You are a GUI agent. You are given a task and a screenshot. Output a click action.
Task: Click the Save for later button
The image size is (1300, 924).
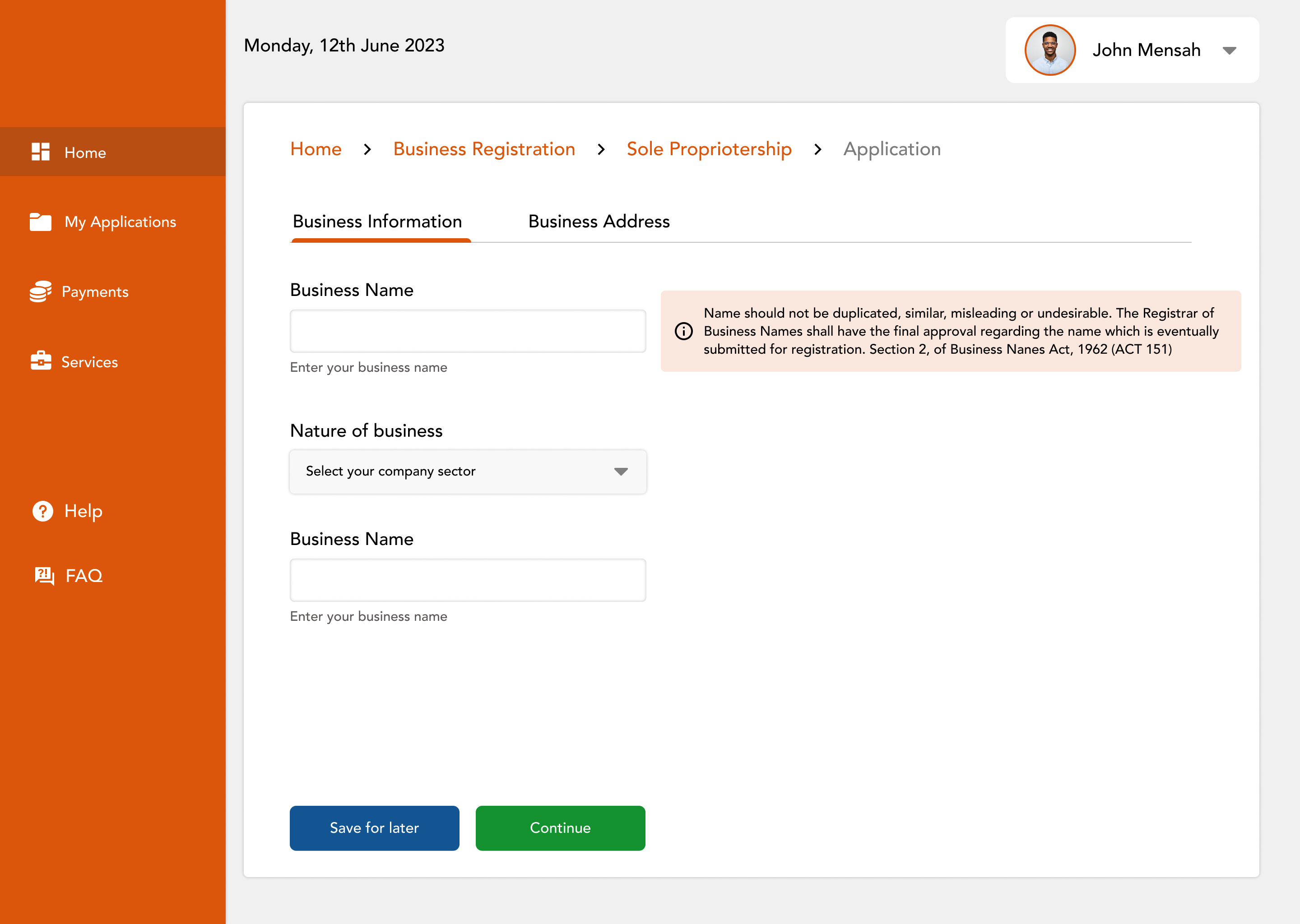[374, 828]
